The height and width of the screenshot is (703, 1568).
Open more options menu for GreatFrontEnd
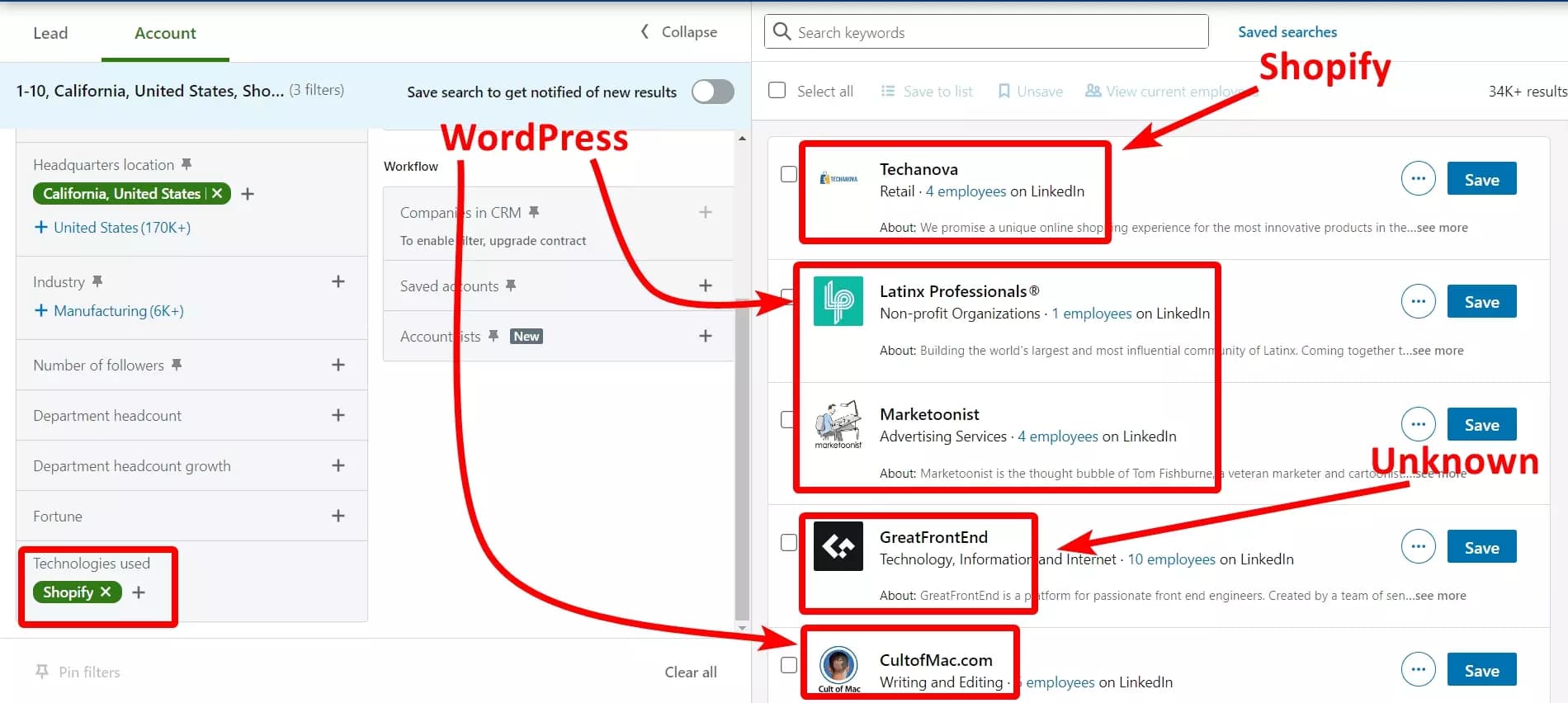[1418, 546]
